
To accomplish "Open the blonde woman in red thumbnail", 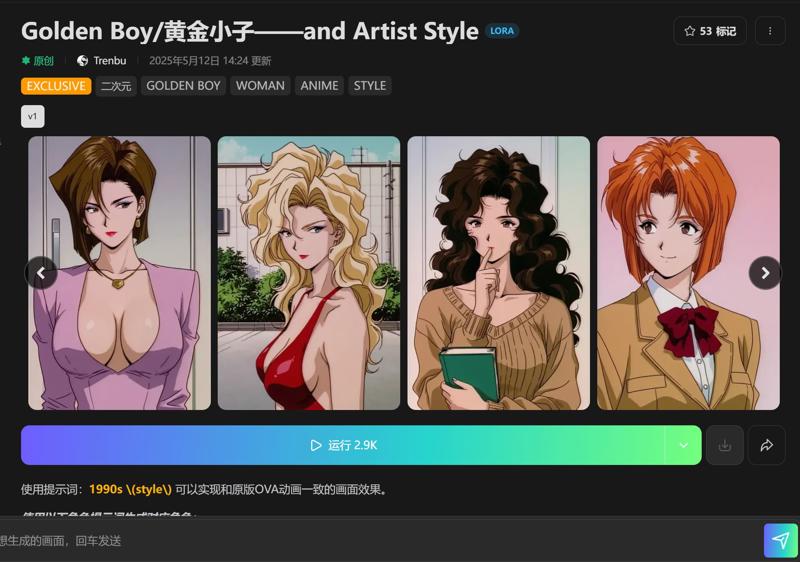I will tap(309, 273).
